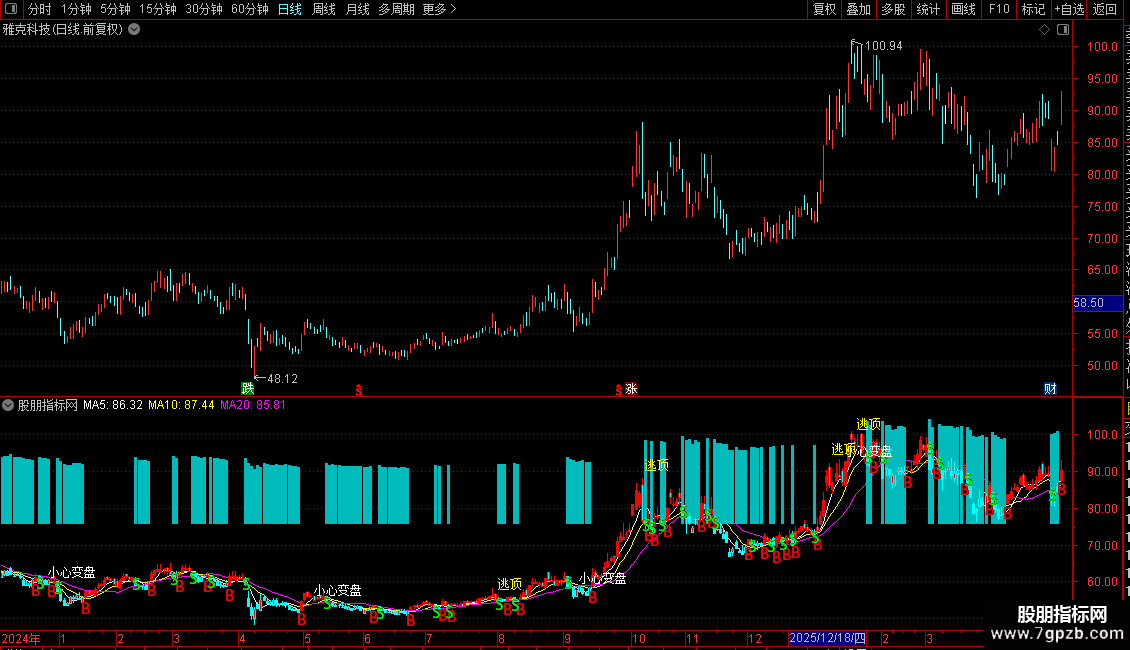This screenshot has height=650, width=1130.
Task: Click the diamond marker icon above the chart
Action: pyautogui.click(x=1044, y=30)
